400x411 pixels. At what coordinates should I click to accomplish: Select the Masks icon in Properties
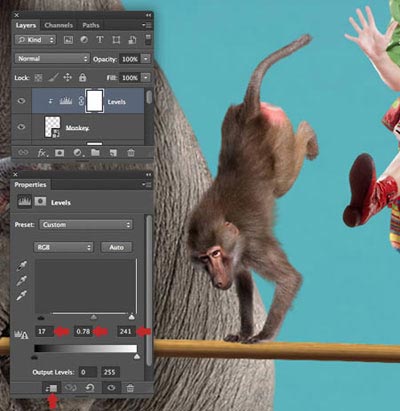click(40, 202)
